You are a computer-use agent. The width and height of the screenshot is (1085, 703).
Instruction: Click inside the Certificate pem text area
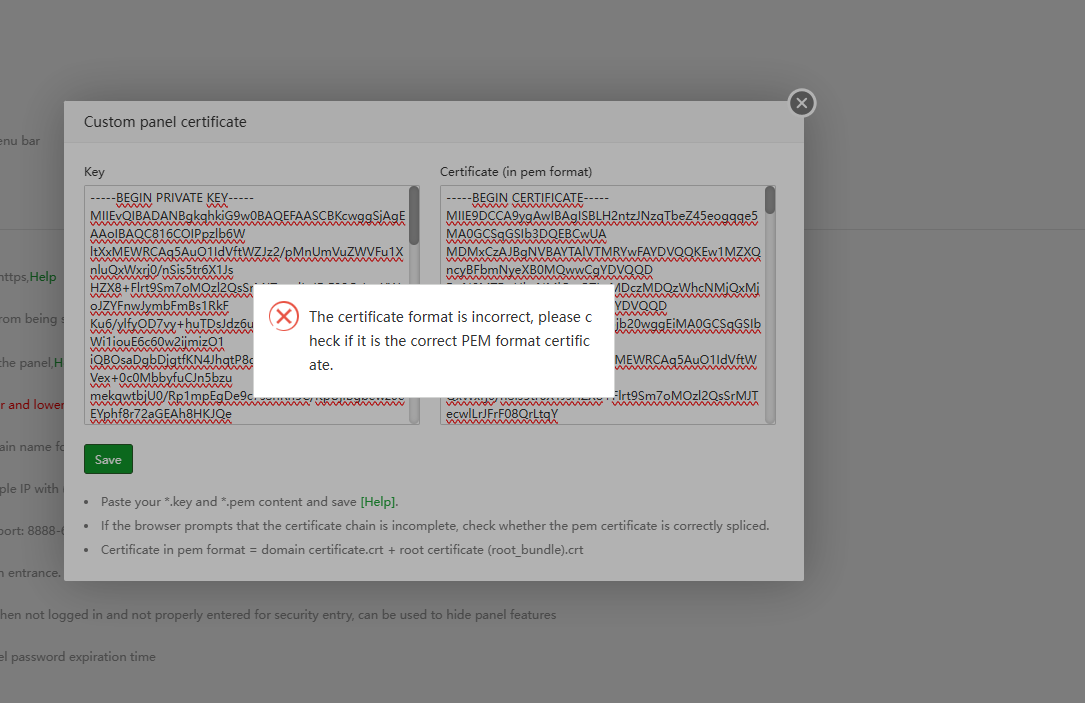click(x=608, y=304)
